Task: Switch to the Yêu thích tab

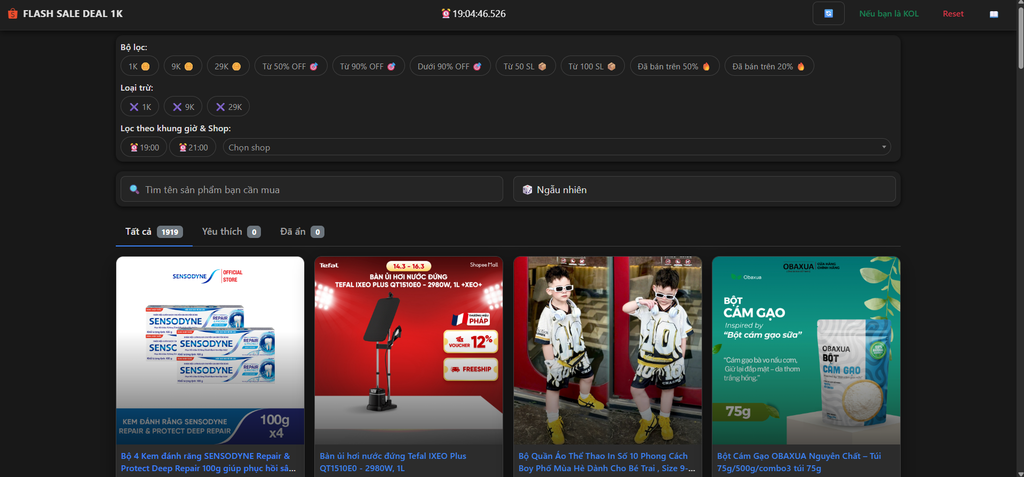Action: point(231,232)
